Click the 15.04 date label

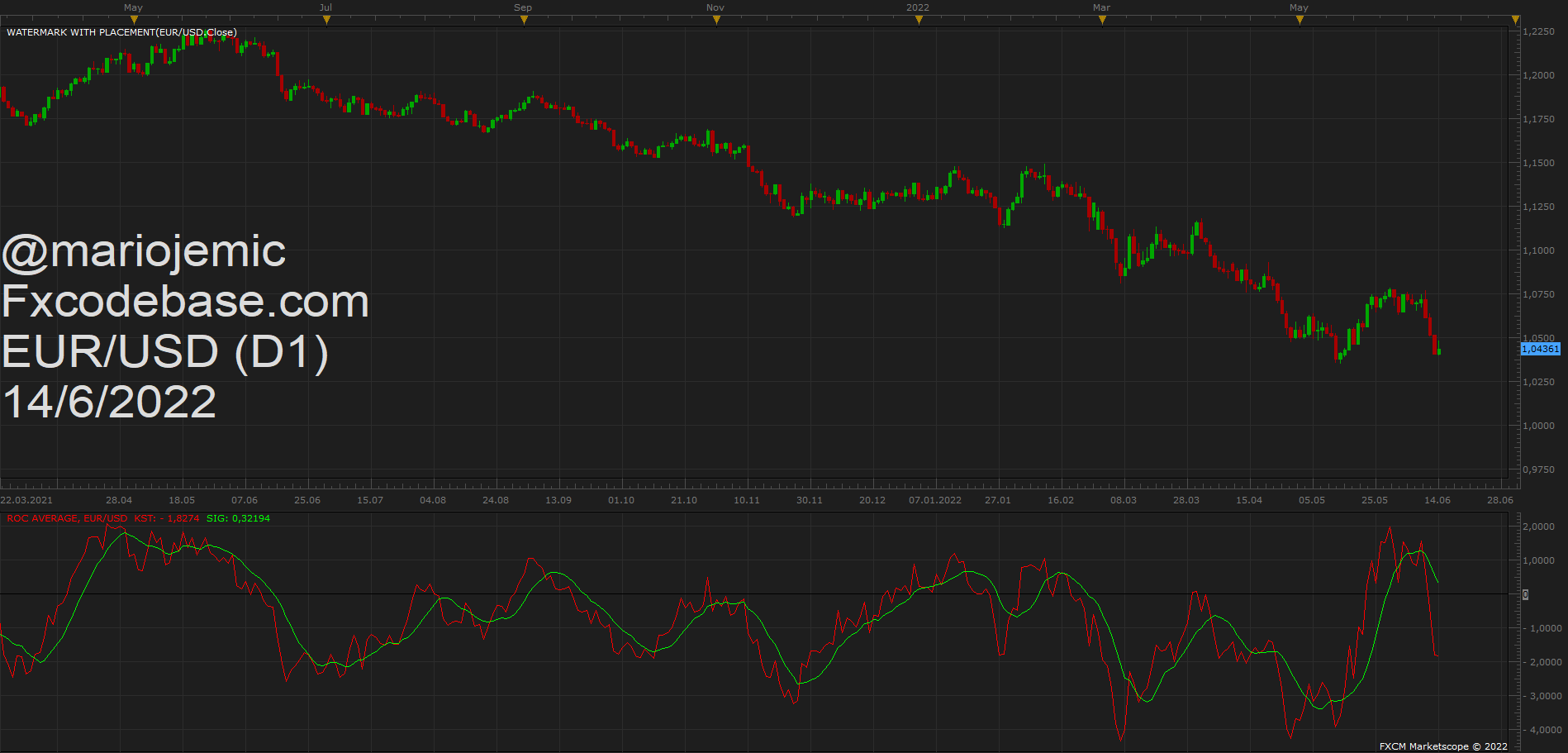[x=1249, y=500]
